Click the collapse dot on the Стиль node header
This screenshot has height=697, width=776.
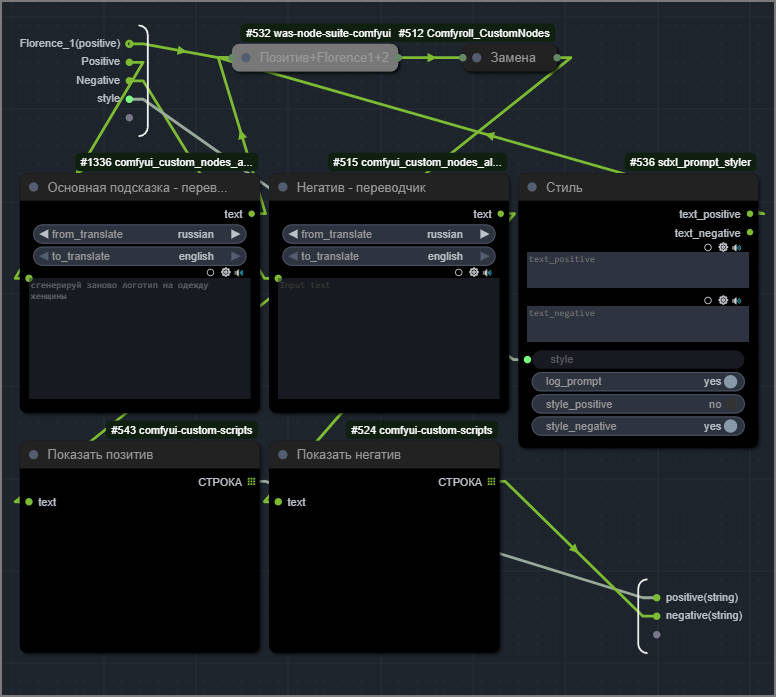[532, 187]
